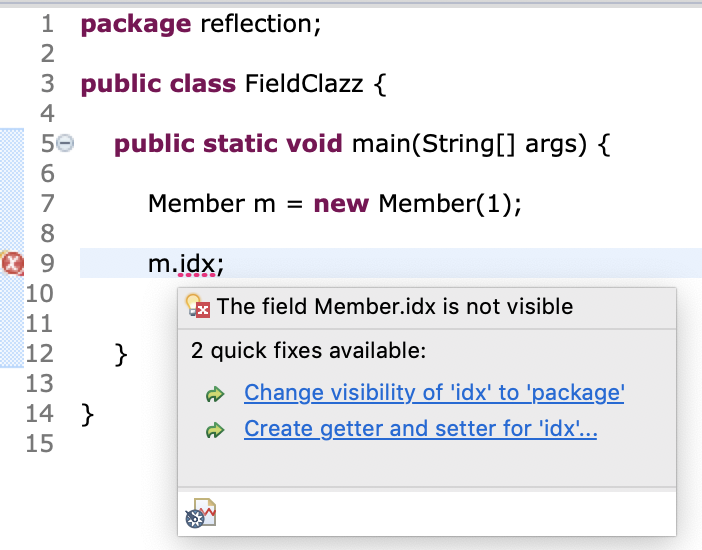Click the blue range indicator bar in left margin
This screenshot has width=702, height=550.
[x=12, y=248]
